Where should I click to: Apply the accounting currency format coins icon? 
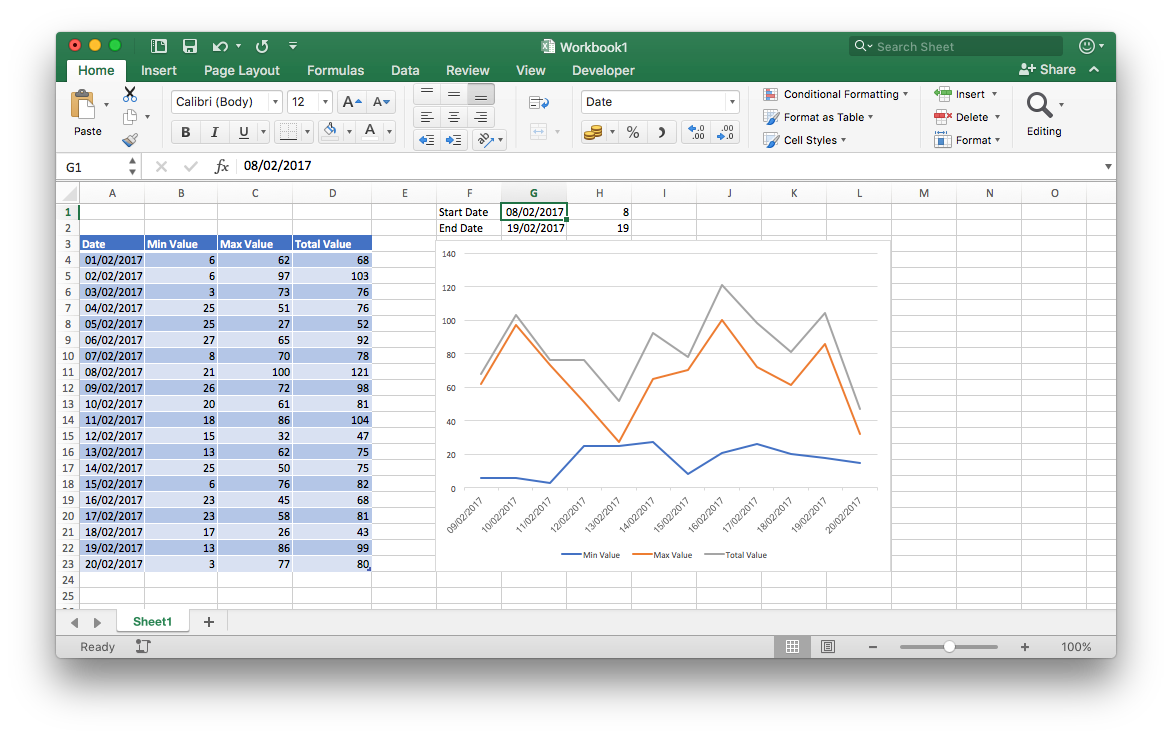pos(593,132)
